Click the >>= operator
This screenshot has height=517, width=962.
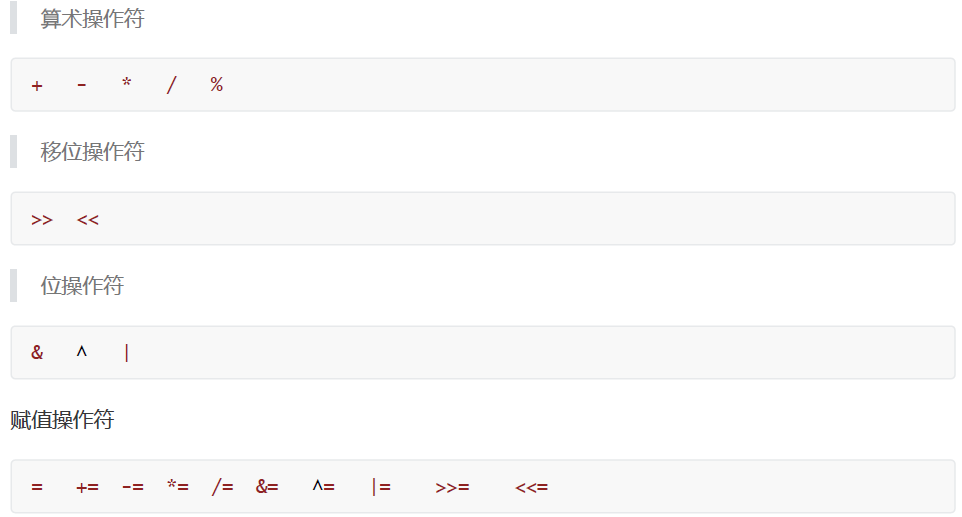452,487
